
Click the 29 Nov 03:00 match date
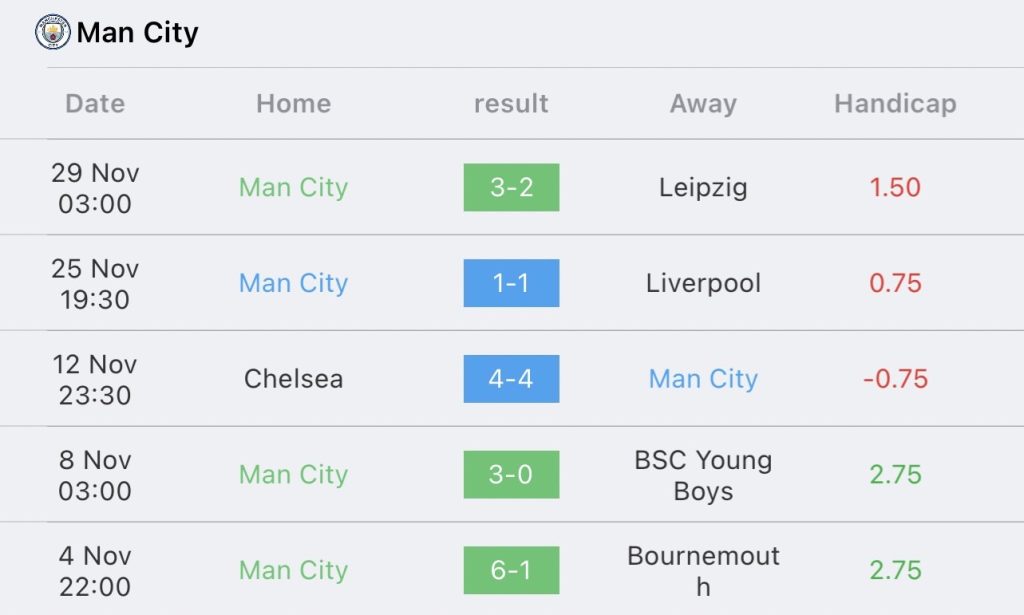click(x=95, y=188)
